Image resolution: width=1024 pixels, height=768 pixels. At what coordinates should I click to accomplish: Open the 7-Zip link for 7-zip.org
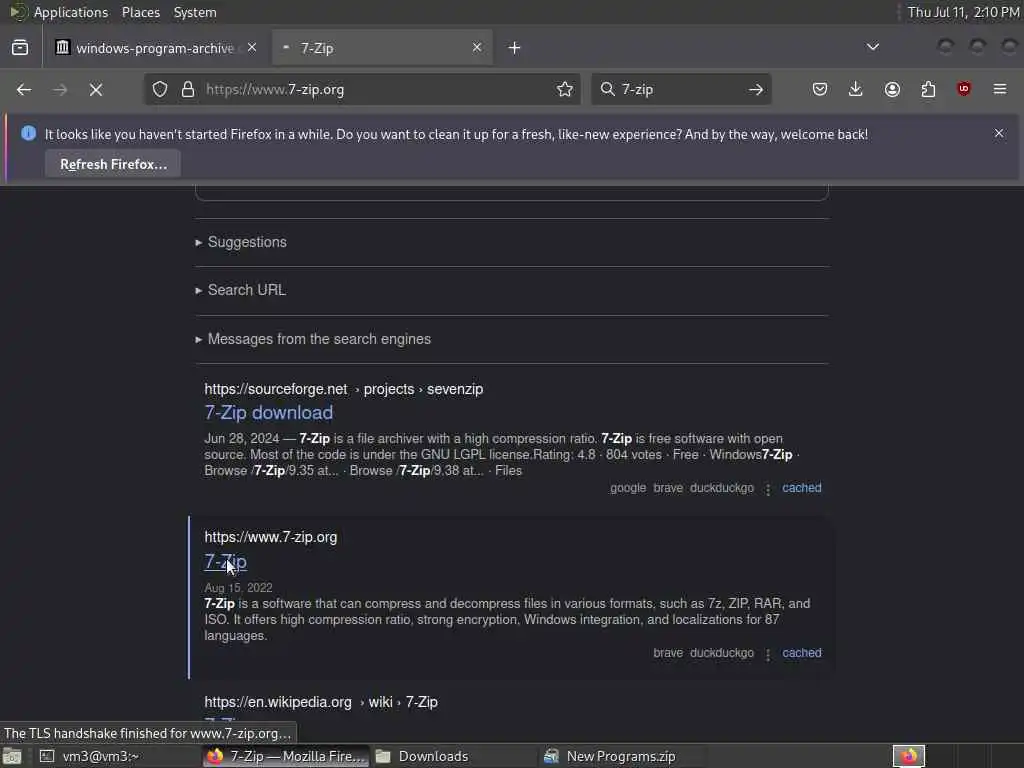[x=225, y=562]
